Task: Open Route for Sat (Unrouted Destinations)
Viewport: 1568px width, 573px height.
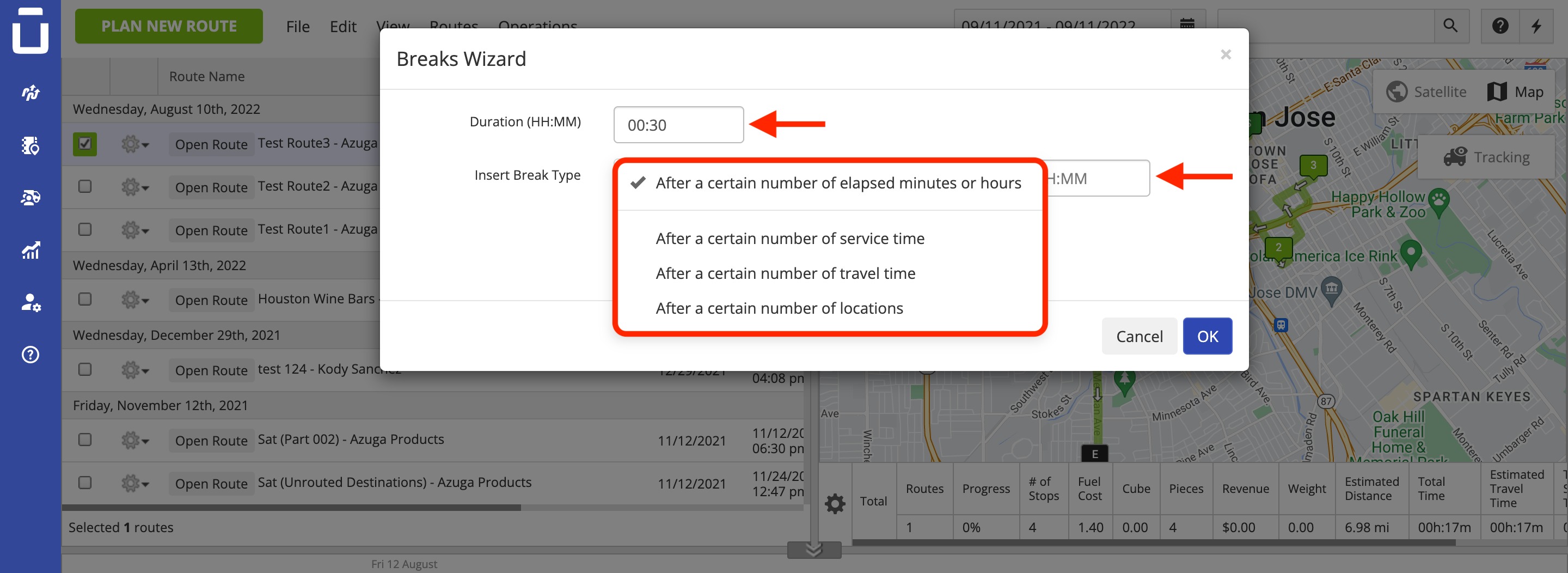Action: tap(211, 484)
